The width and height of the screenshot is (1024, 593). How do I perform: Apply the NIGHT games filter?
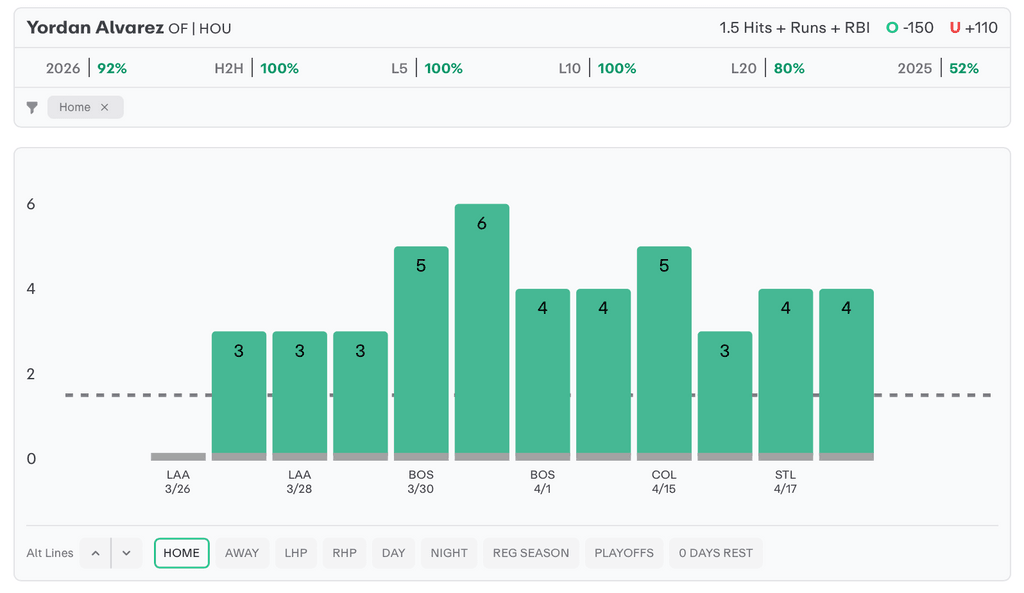tap(449, 553)
